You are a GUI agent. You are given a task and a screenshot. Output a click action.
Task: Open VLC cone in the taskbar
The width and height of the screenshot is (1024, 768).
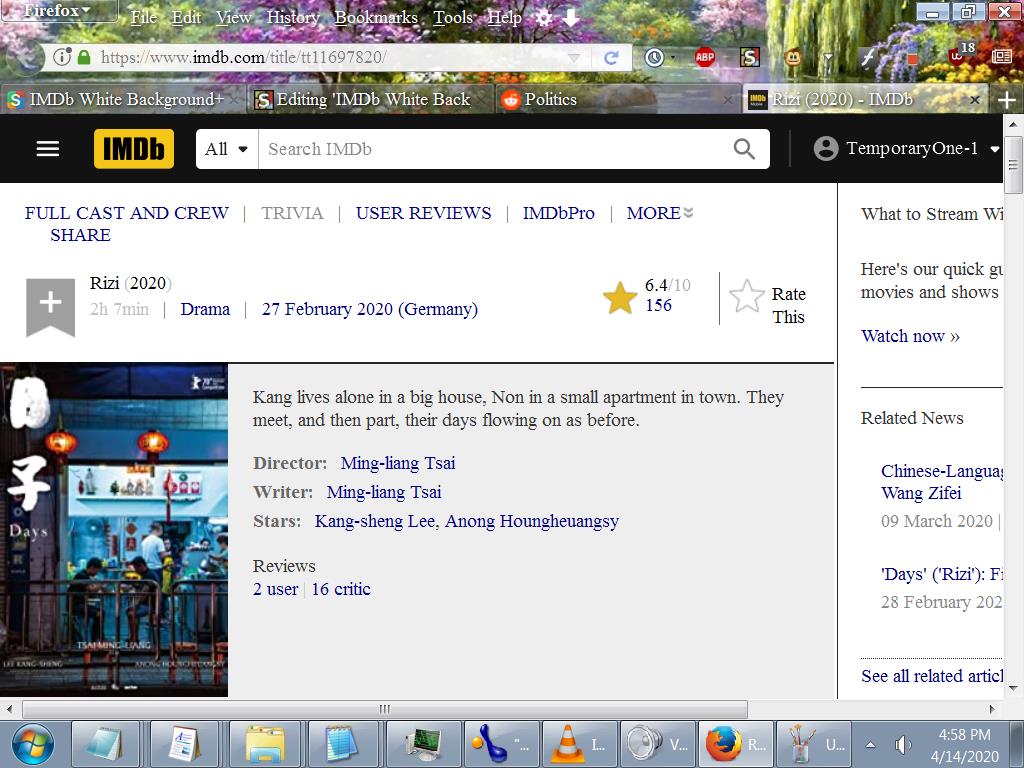click(x=567, y=744)
